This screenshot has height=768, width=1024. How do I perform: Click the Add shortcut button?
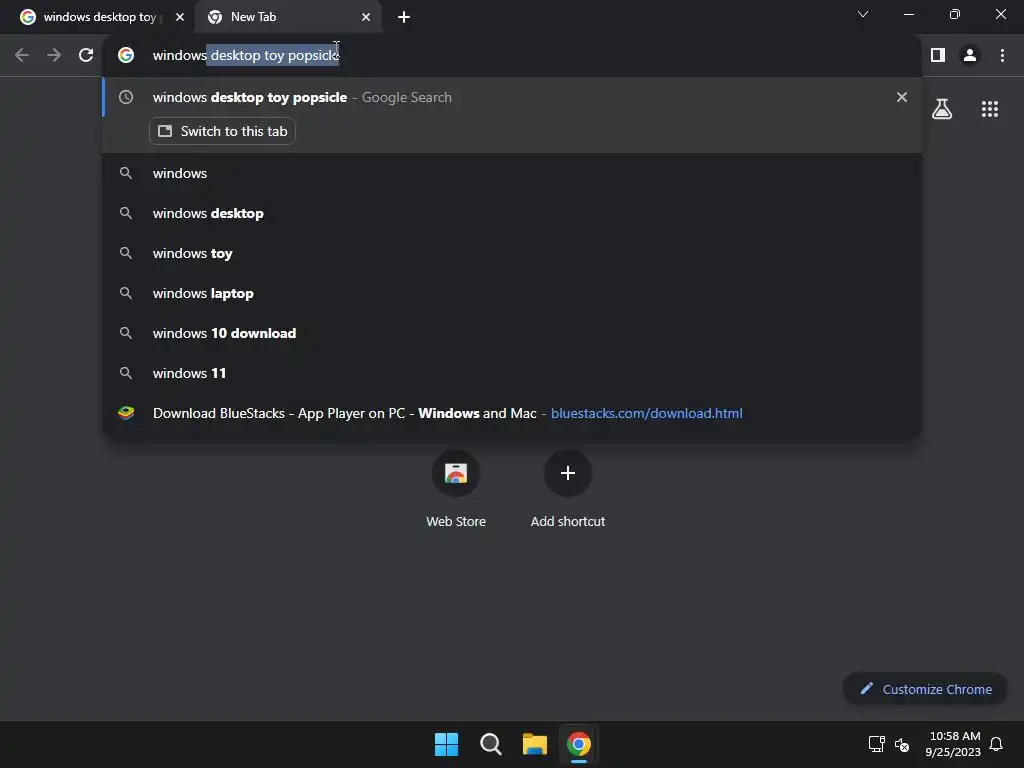(568, 488)
